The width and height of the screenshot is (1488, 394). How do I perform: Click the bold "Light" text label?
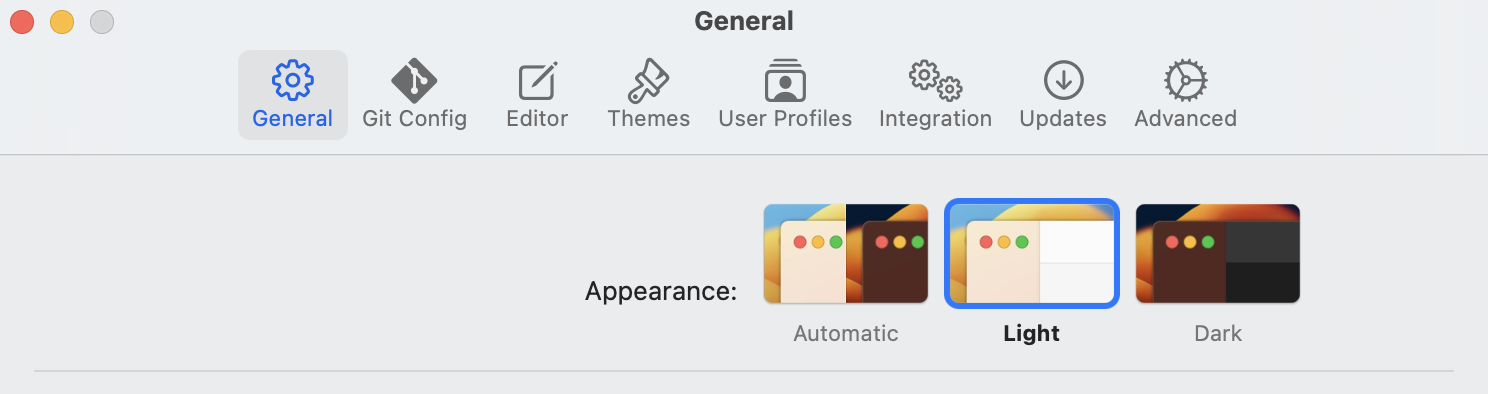1032,333
